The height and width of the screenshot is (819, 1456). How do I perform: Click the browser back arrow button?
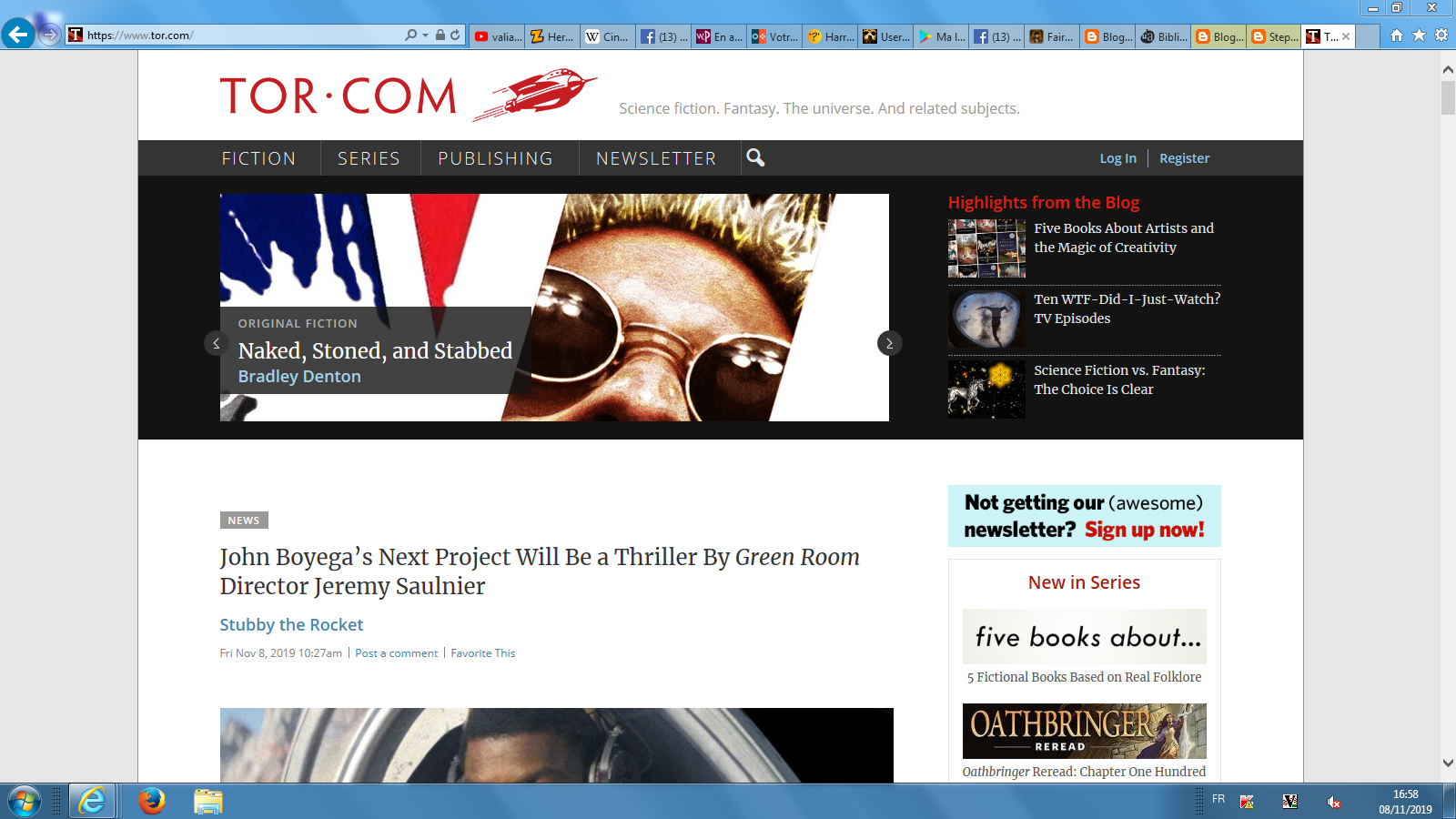[x=18, y=35]
